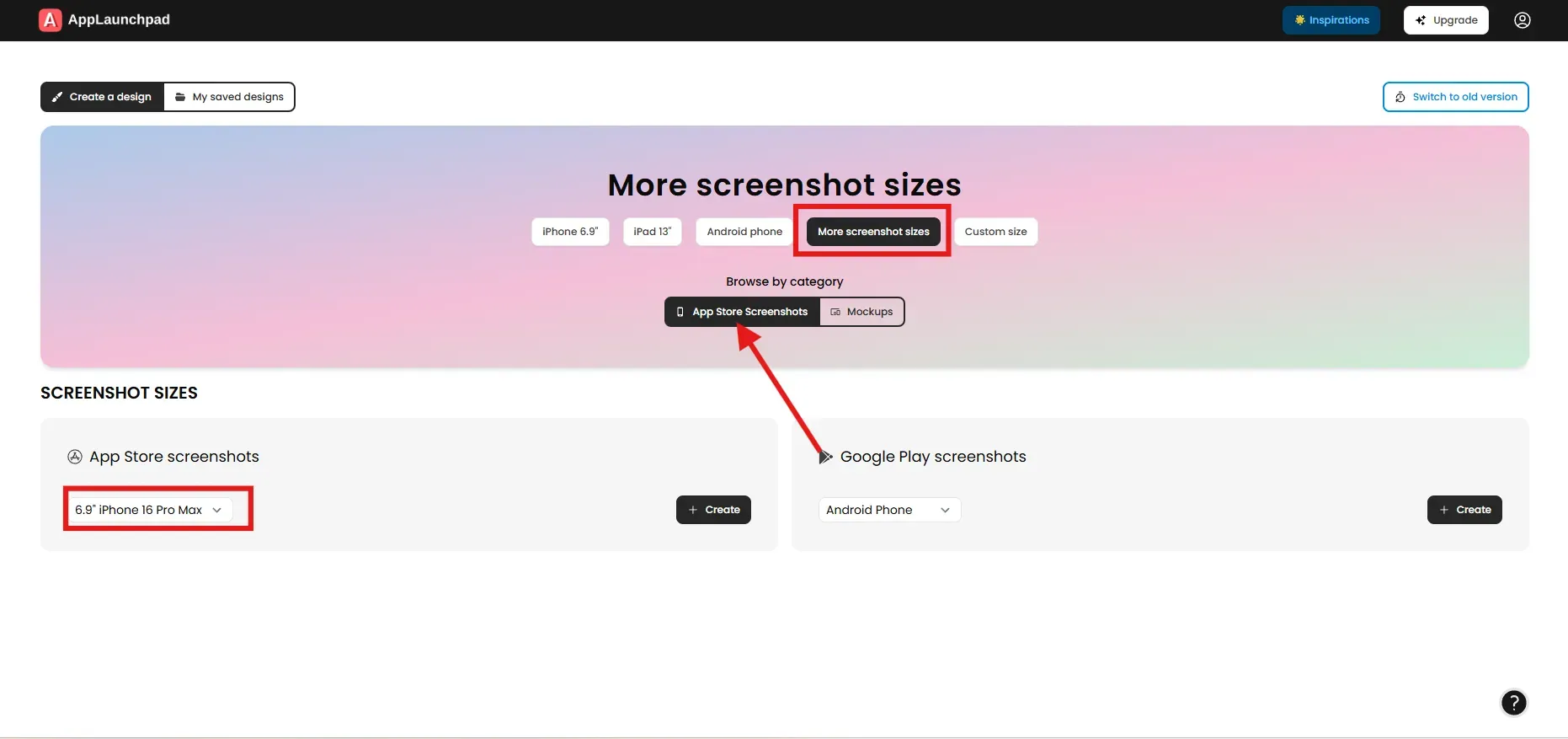
Task: Click the Browse by category label
Action: click(x=784, y=281)
